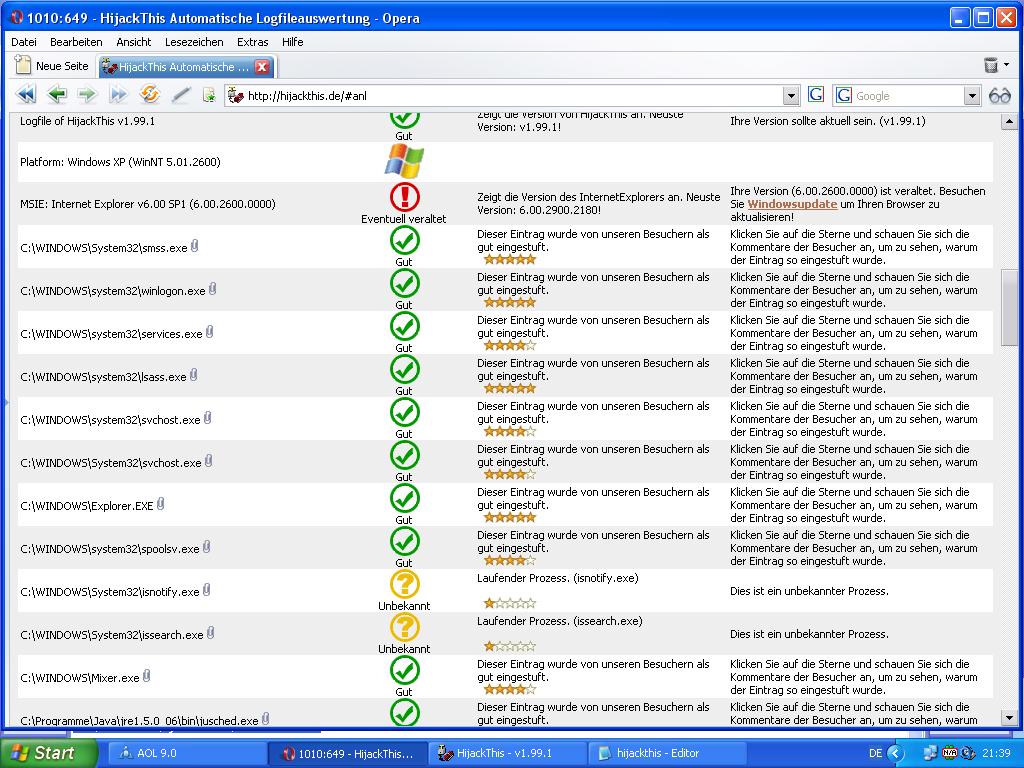Open the Windows Start button
The image size is (1024, 768).
click(x=50, y=753)
